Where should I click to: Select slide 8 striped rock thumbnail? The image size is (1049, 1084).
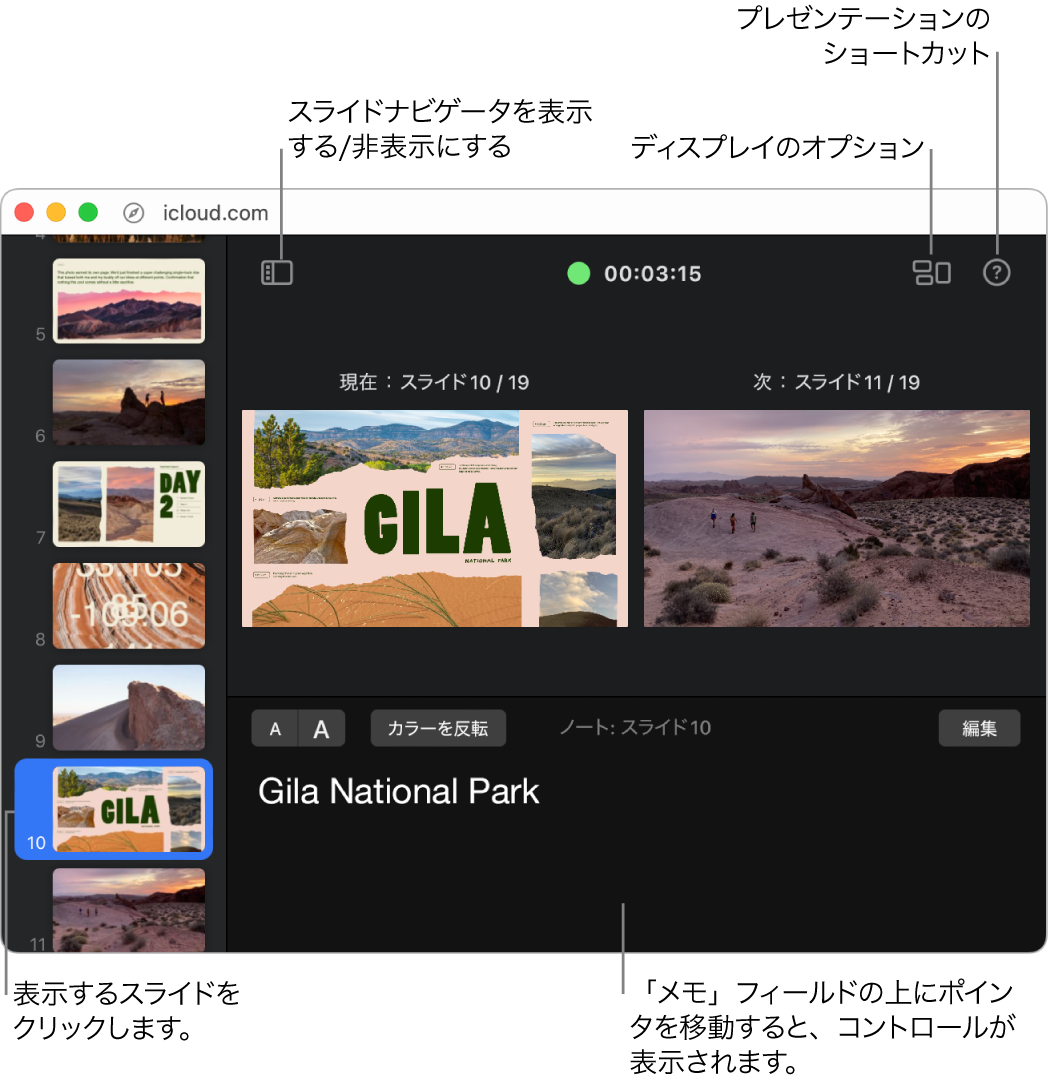click(129, 606)
